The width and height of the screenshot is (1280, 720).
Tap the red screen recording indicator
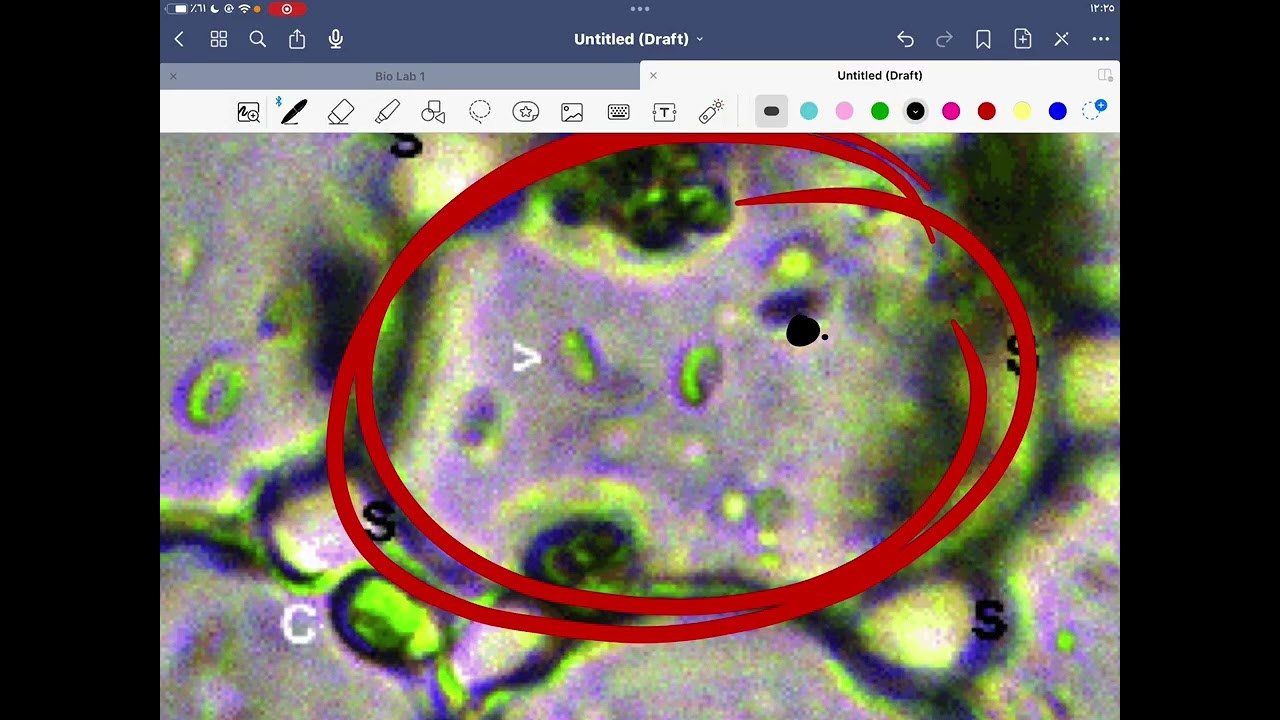[287, 9]
